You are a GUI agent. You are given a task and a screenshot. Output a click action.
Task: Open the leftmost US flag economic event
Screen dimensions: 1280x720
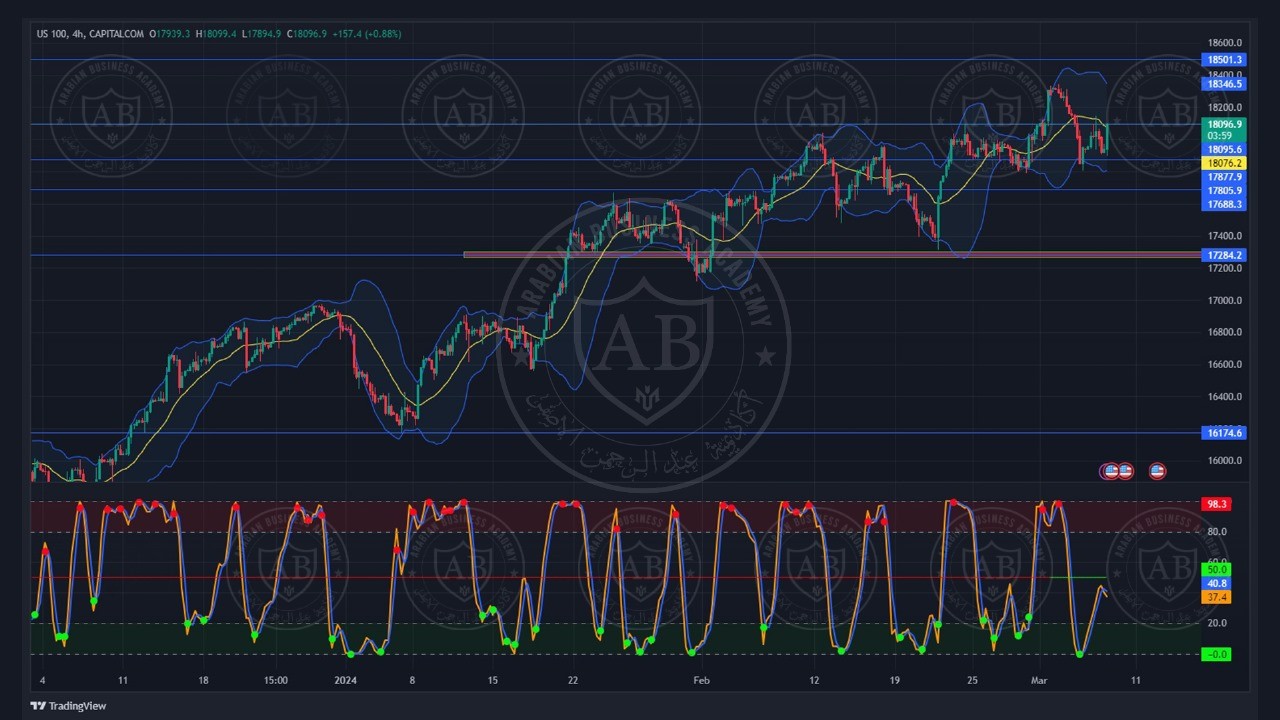point(1109,471)
